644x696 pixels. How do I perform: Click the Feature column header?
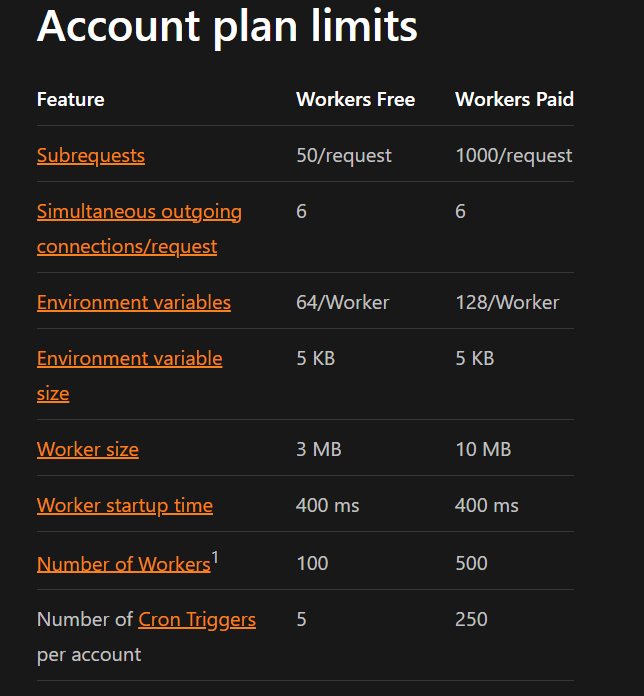coord(71,100)
